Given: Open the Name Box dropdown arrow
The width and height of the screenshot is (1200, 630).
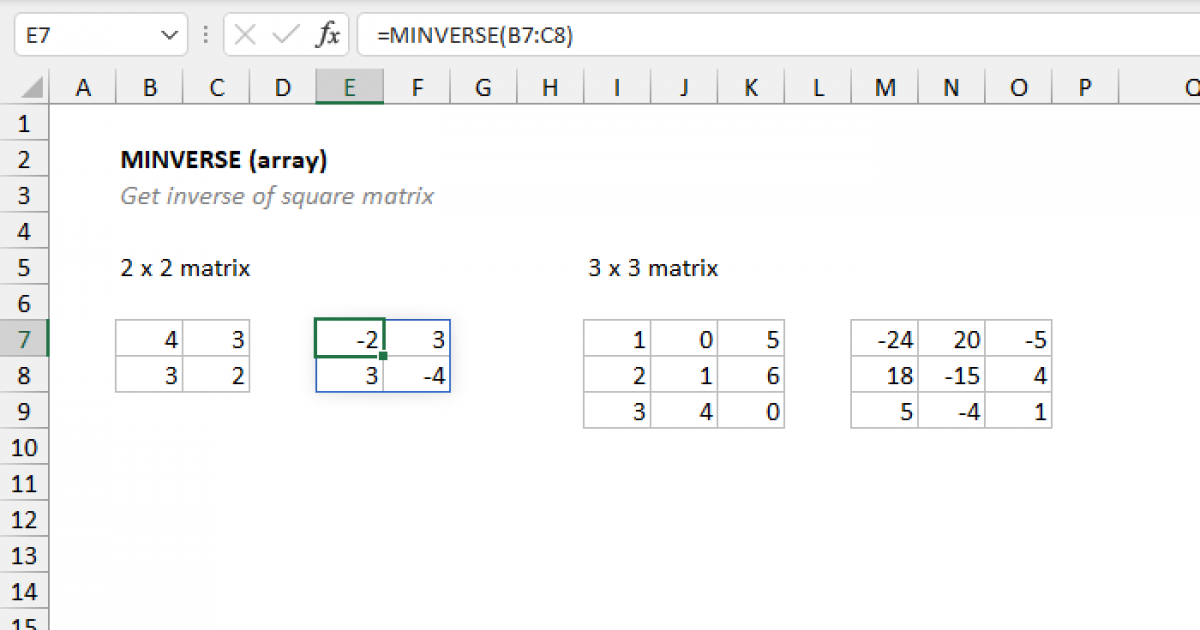Looking at the screenshot, I should tap(167, 36).
